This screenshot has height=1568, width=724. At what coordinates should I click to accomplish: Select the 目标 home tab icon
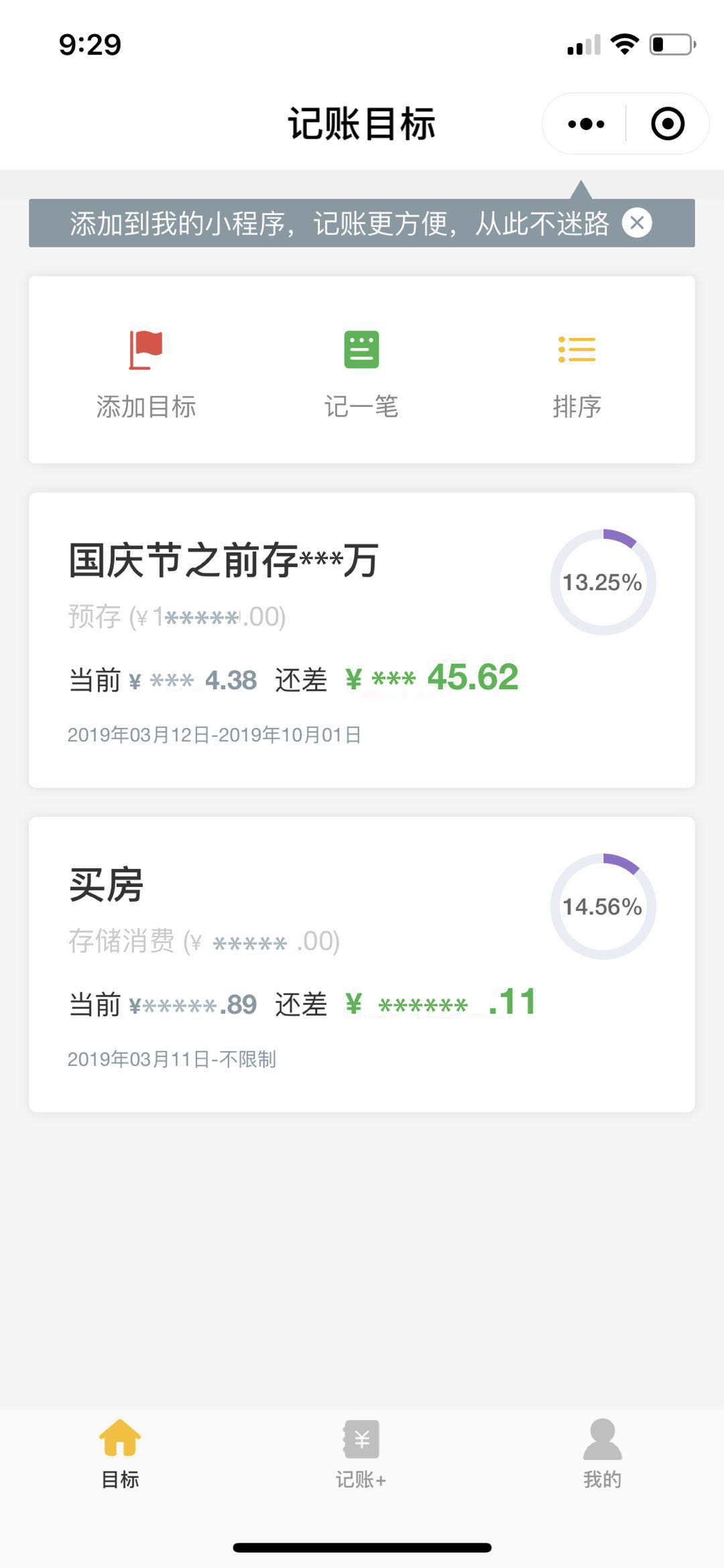point(120,1437)
